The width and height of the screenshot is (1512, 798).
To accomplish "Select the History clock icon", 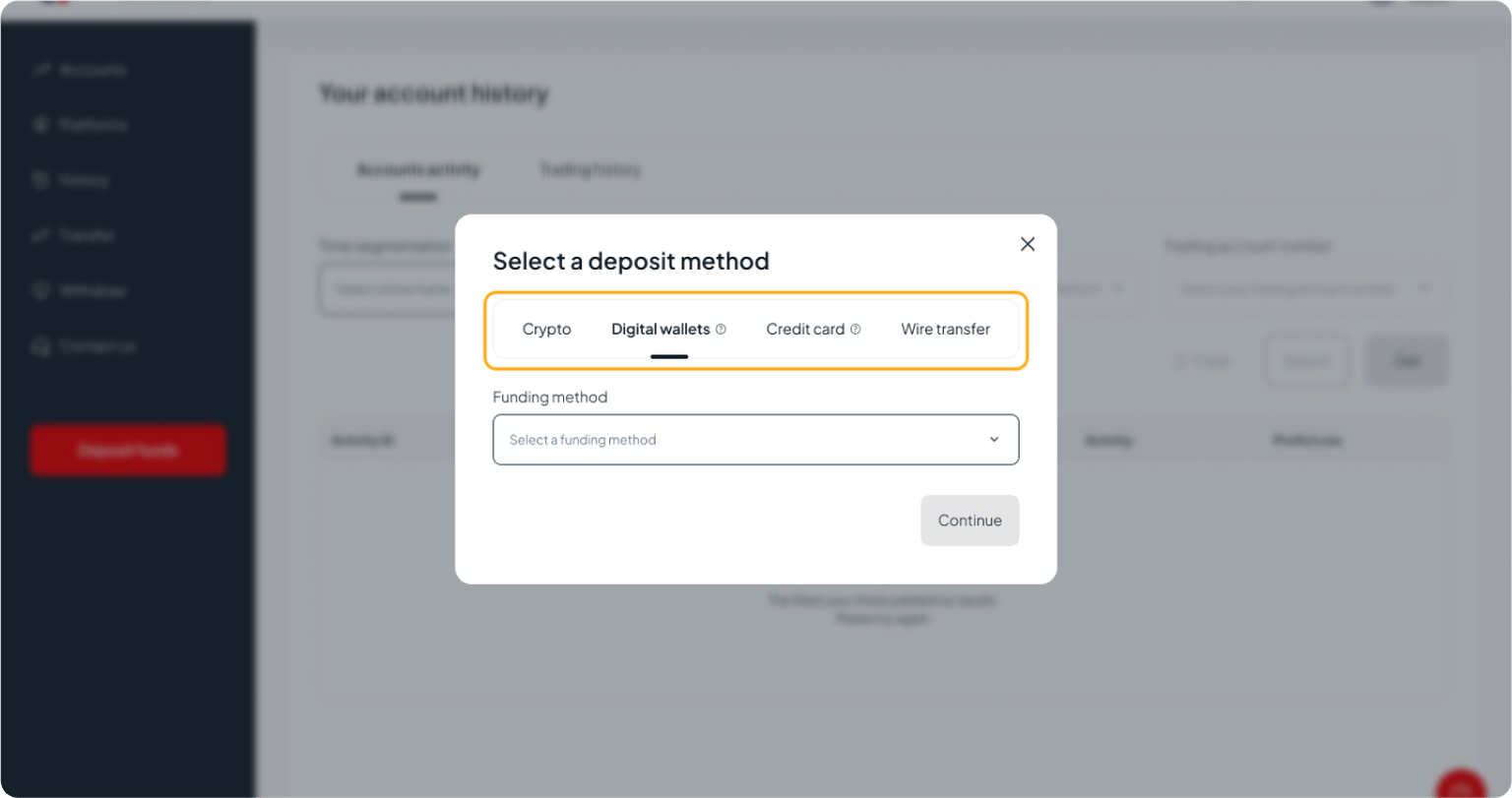I will click(40, 179).
